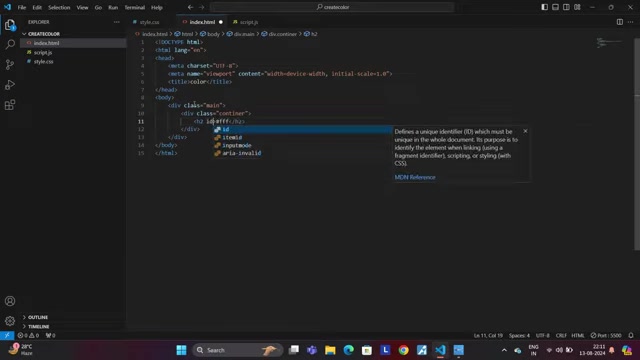Click the remote window indicator in status bar

pos(7,335)
